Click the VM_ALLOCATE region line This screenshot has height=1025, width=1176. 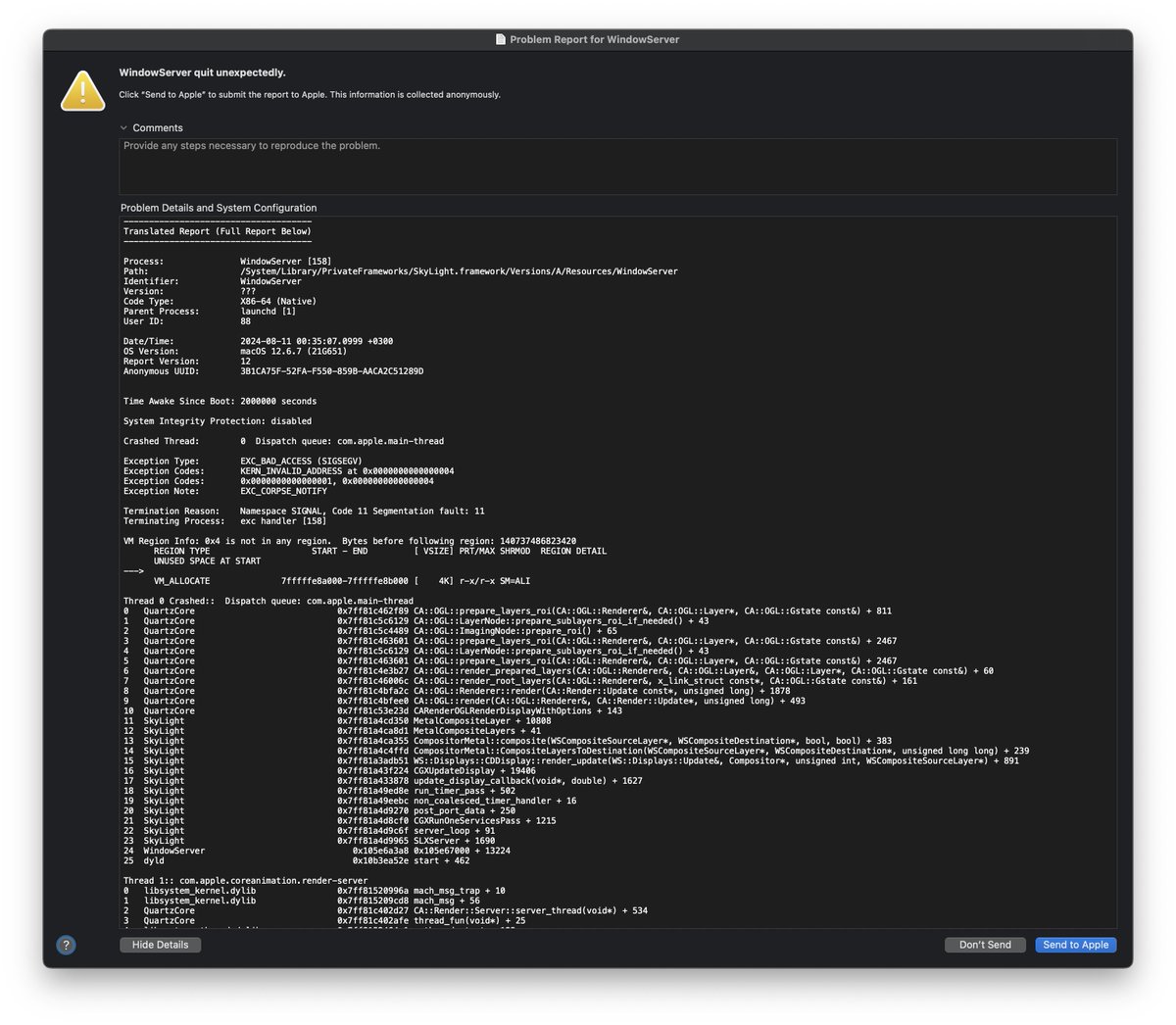tap(342, 581)
